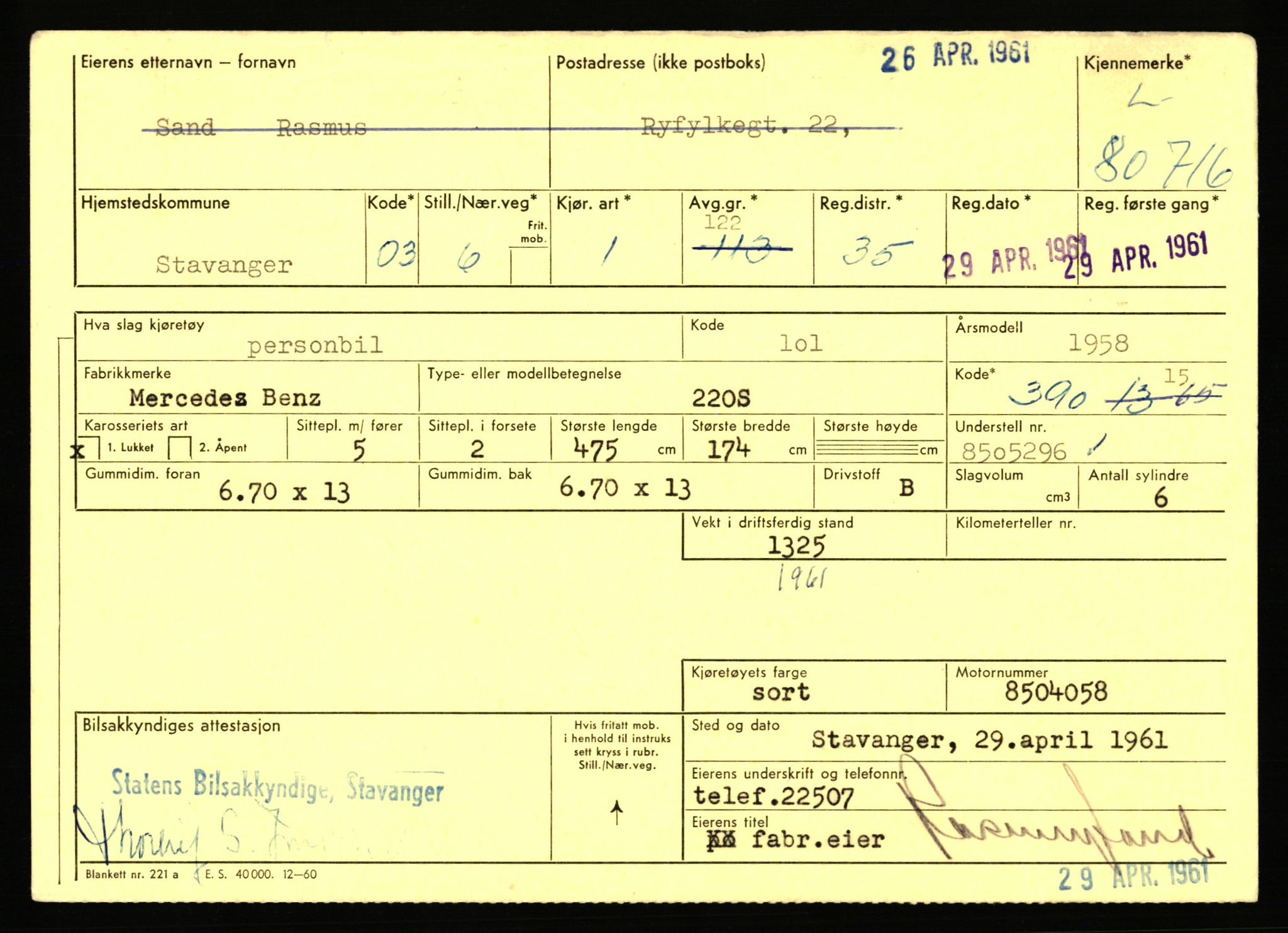This screenshot has height=933, width=1288.
Task: Click the '26 APR. 1961' date stamp
Action: [955, 57]
